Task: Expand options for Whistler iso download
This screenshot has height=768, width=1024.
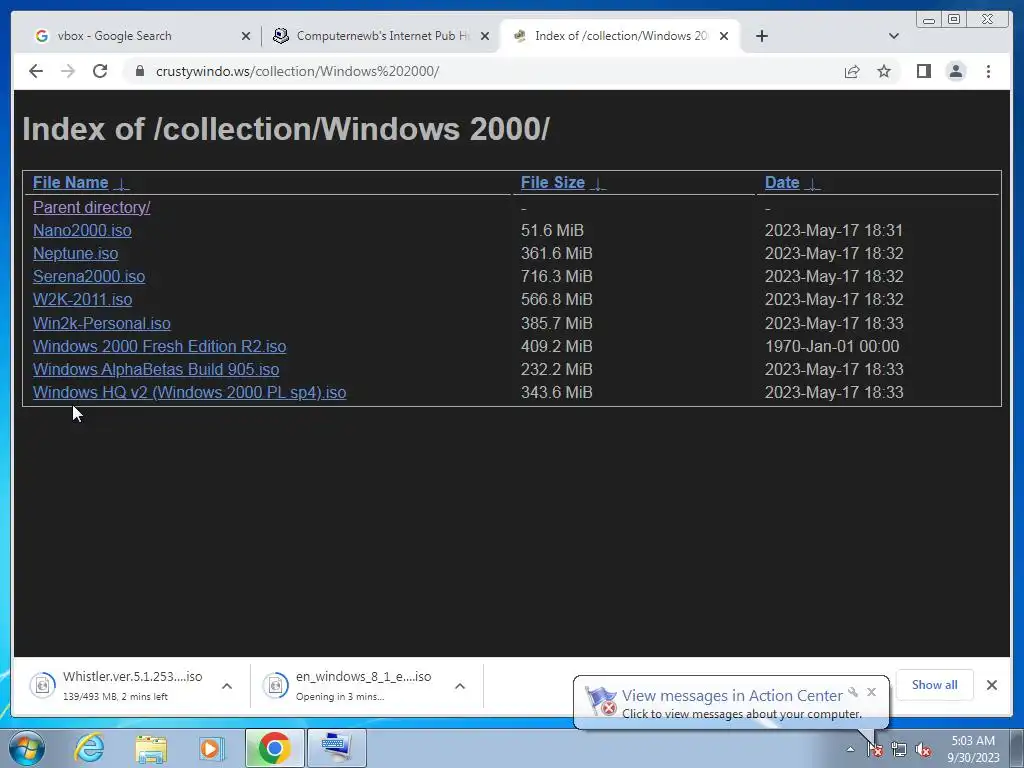Action: click(227, 686)
